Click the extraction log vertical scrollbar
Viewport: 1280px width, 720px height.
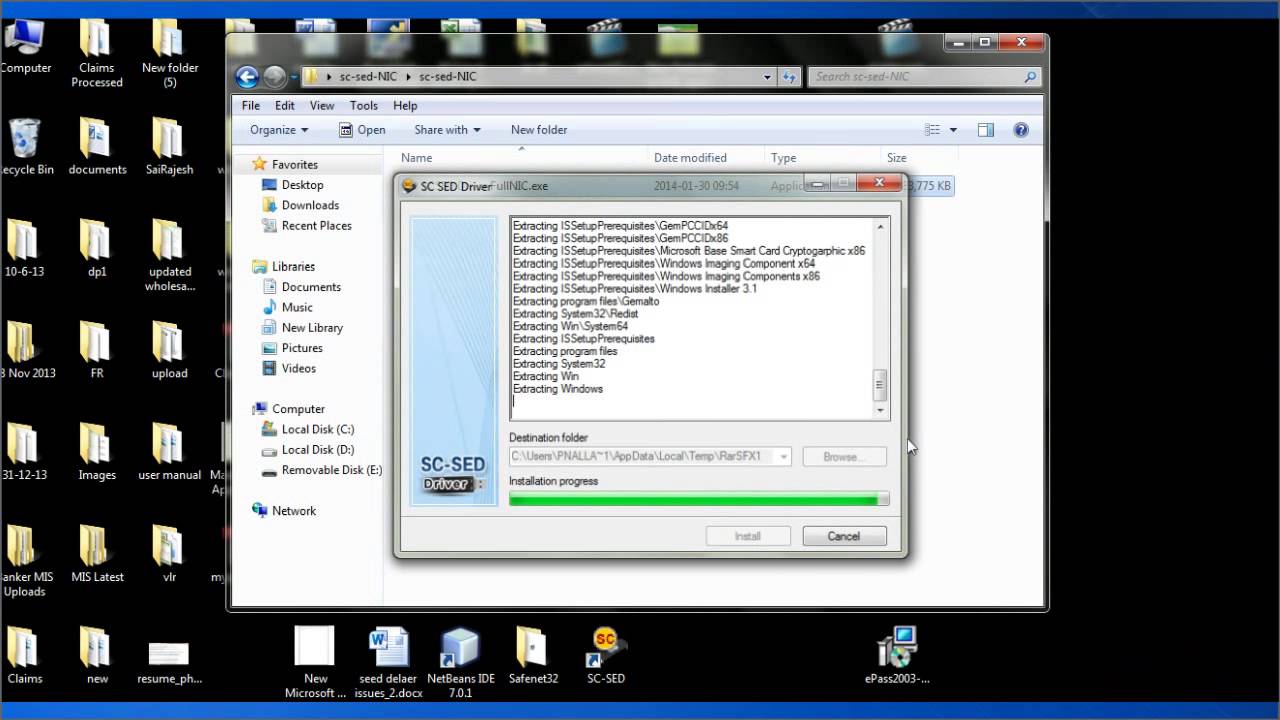[880, 318]
